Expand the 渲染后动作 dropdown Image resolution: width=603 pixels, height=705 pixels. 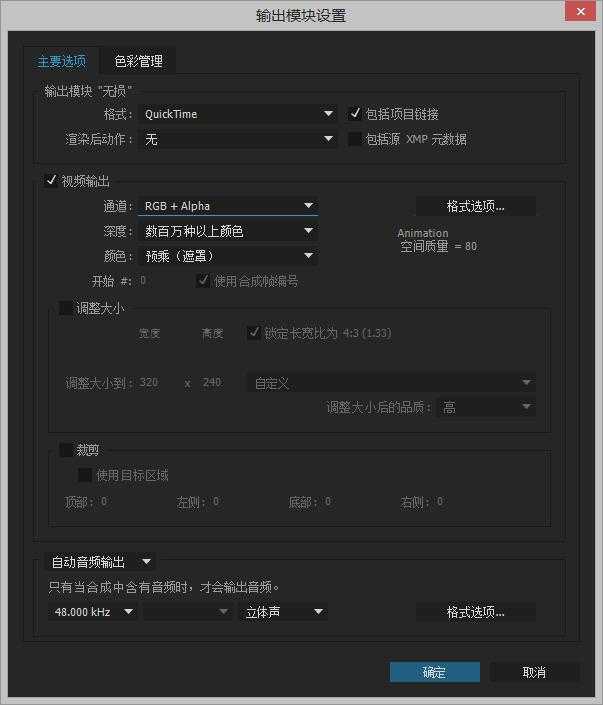(238, 139)
